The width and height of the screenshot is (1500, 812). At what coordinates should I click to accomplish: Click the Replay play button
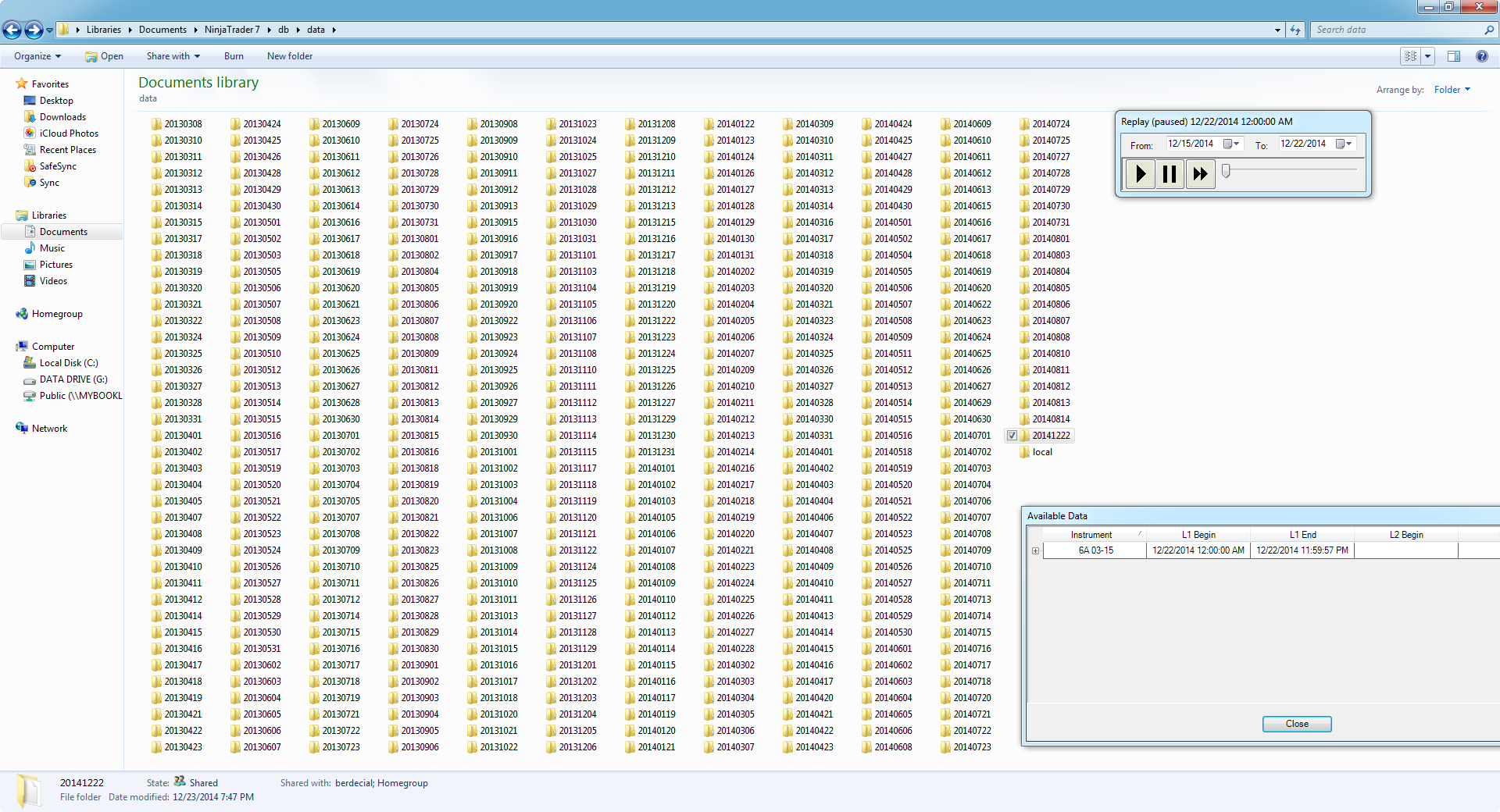[x=1141, y=173]
